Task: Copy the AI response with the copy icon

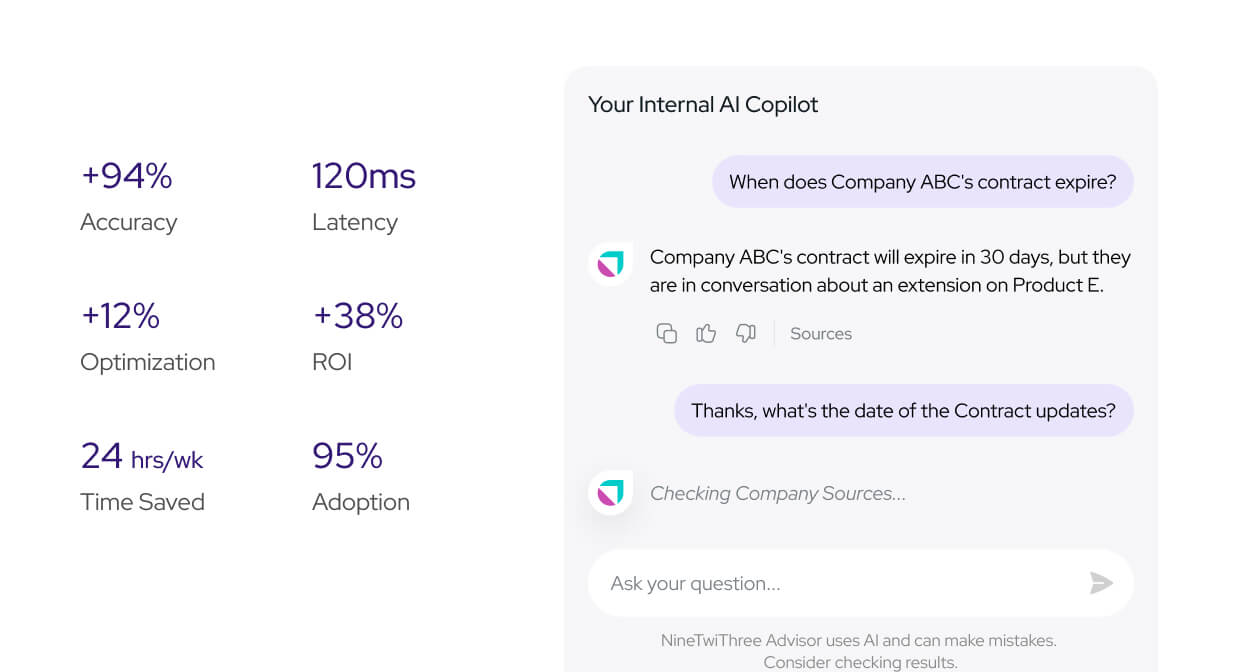Action: (666, 334)
